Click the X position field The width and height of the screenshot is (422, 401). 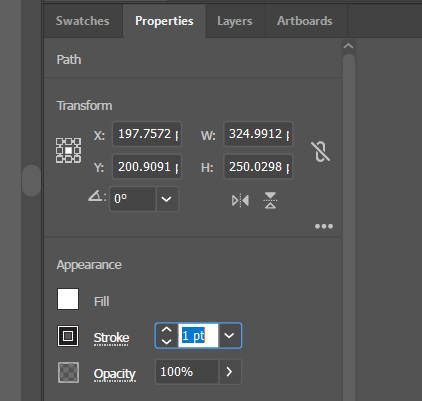pos(147,134)
